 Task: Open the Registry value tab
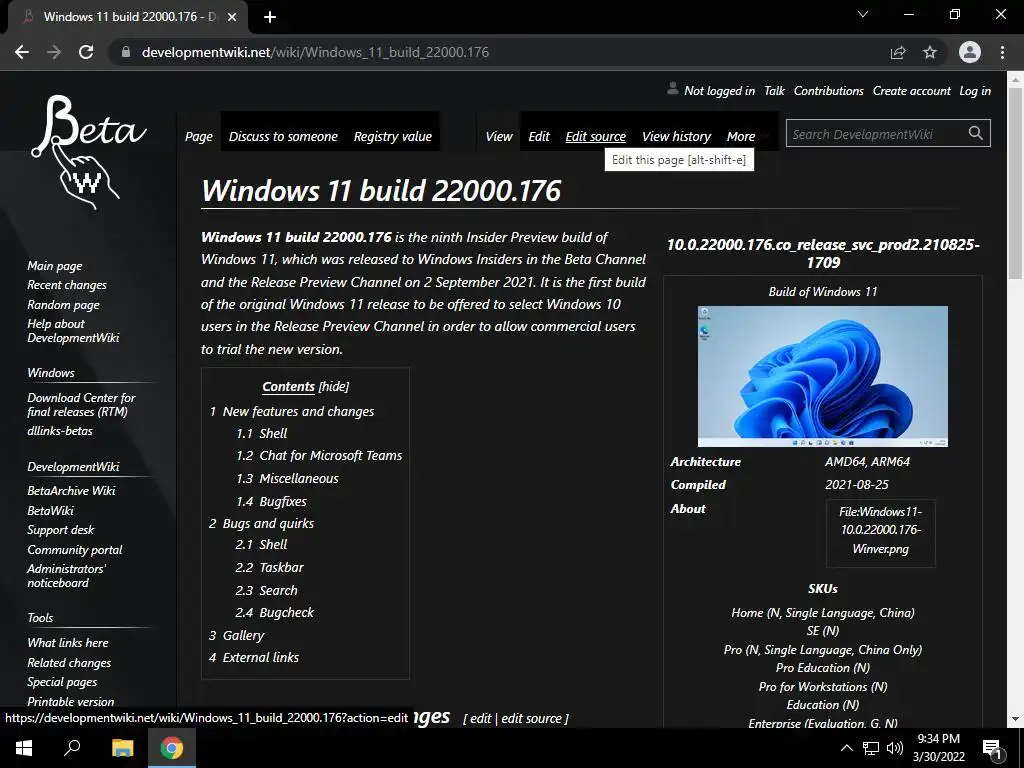coord(392,136)
